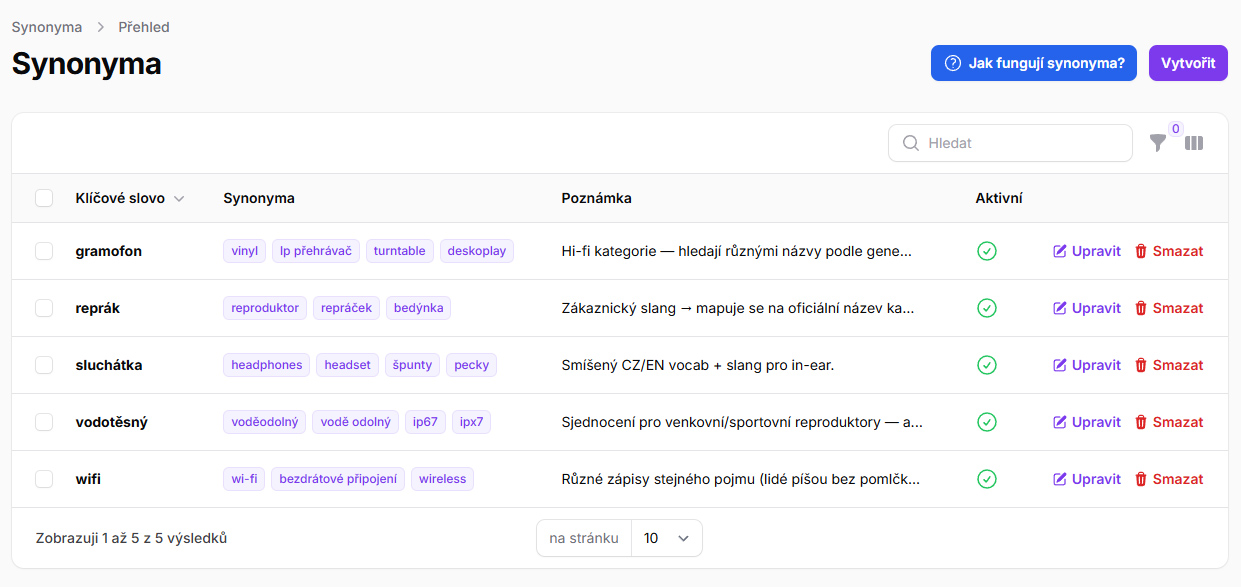Screen dimensions: 1241x587
Task: Edit the gramofon synonym entry
Action: pos(1087,251)
